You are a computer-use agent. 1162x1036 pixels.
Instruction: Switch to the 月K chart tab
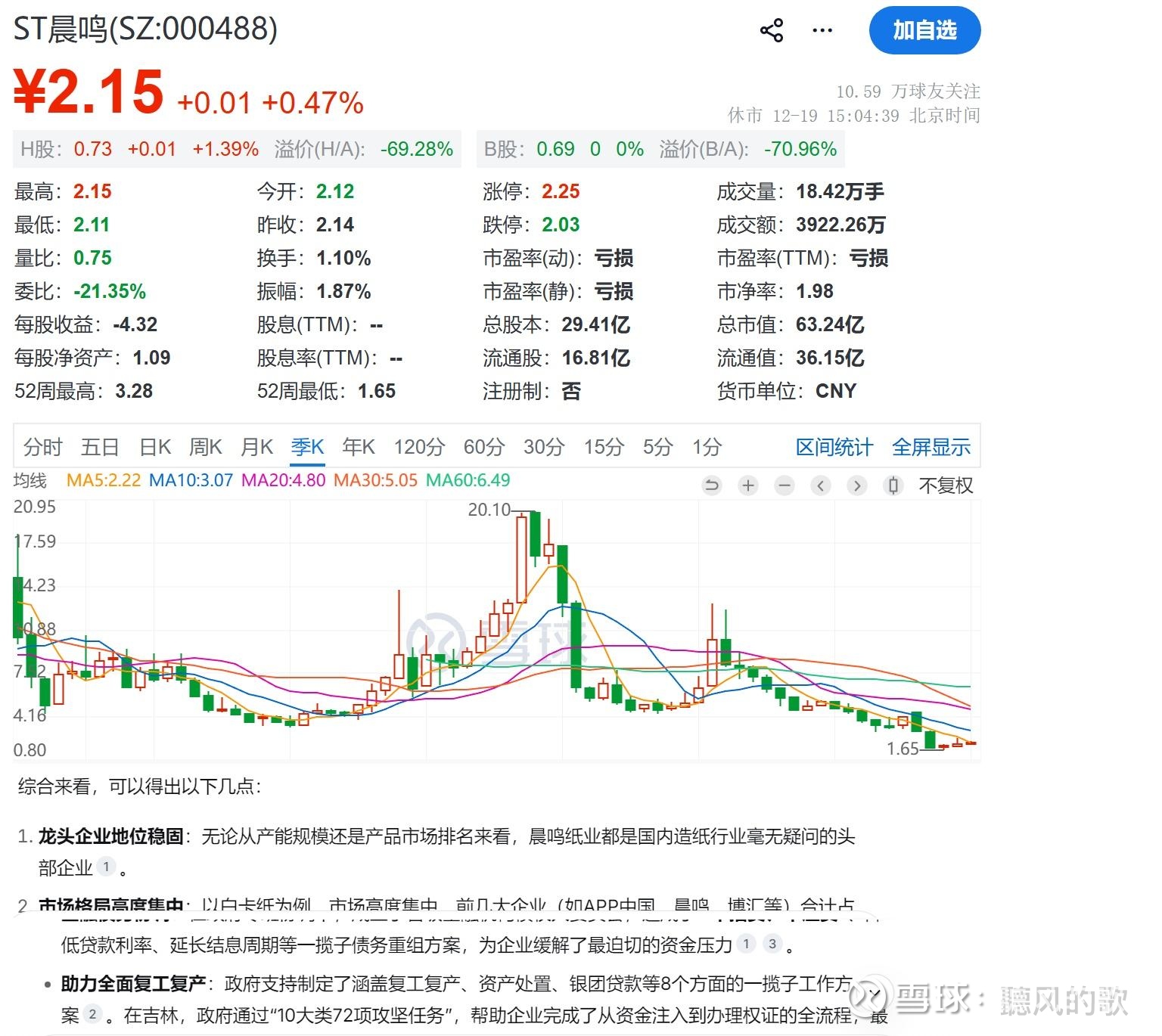[256, 448]
